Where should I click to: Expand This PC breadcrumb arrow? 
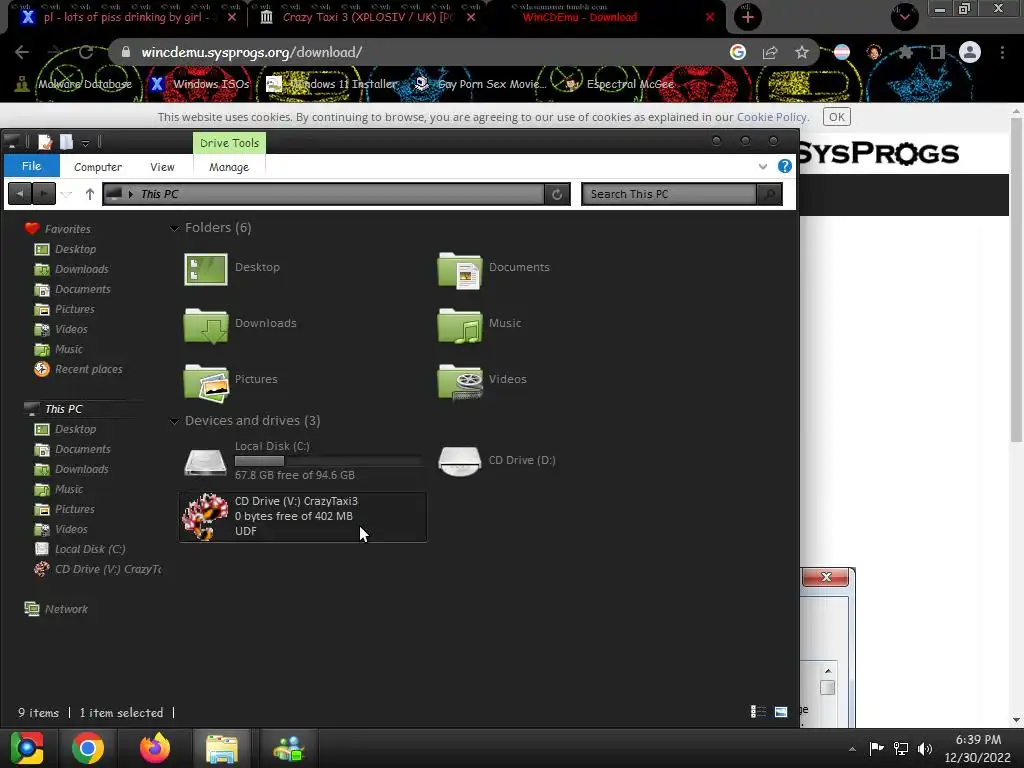coord(131,194)
